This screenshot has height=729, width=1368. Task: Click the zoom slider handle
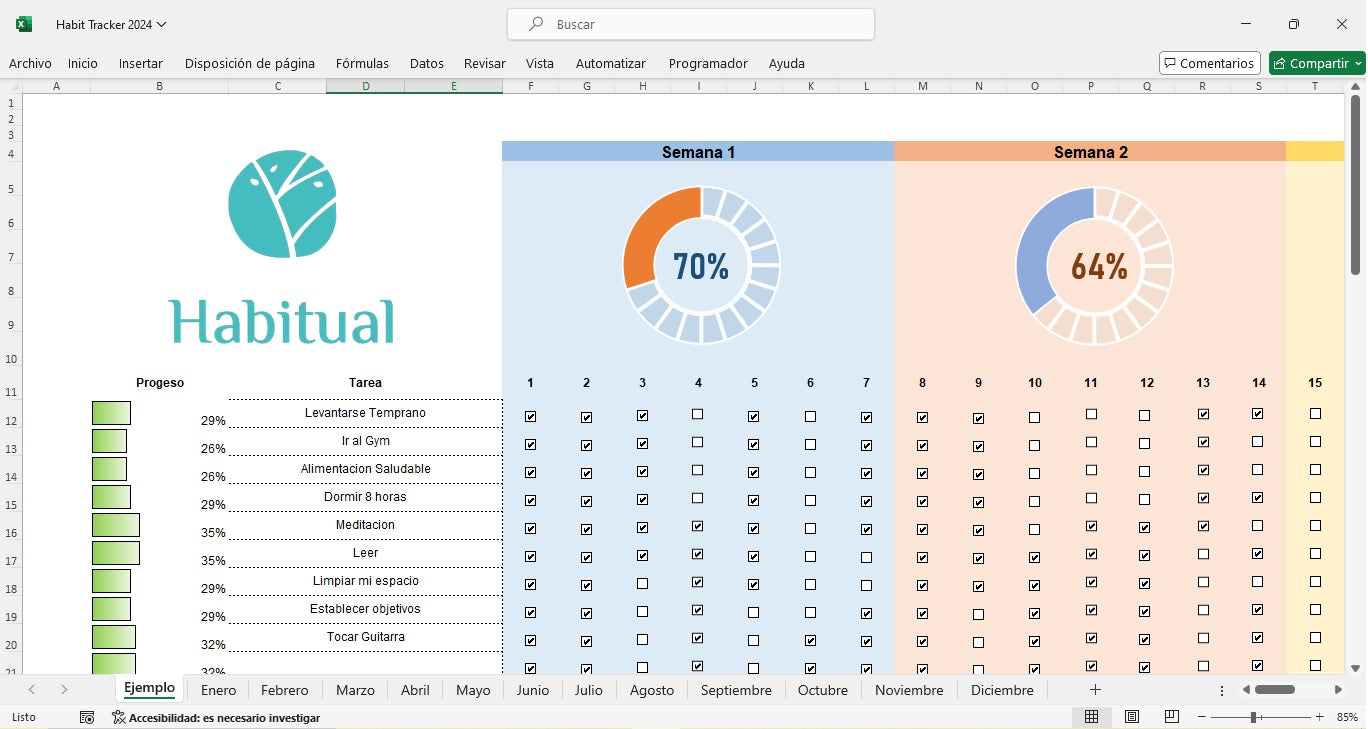click(x=1253, y=717)
